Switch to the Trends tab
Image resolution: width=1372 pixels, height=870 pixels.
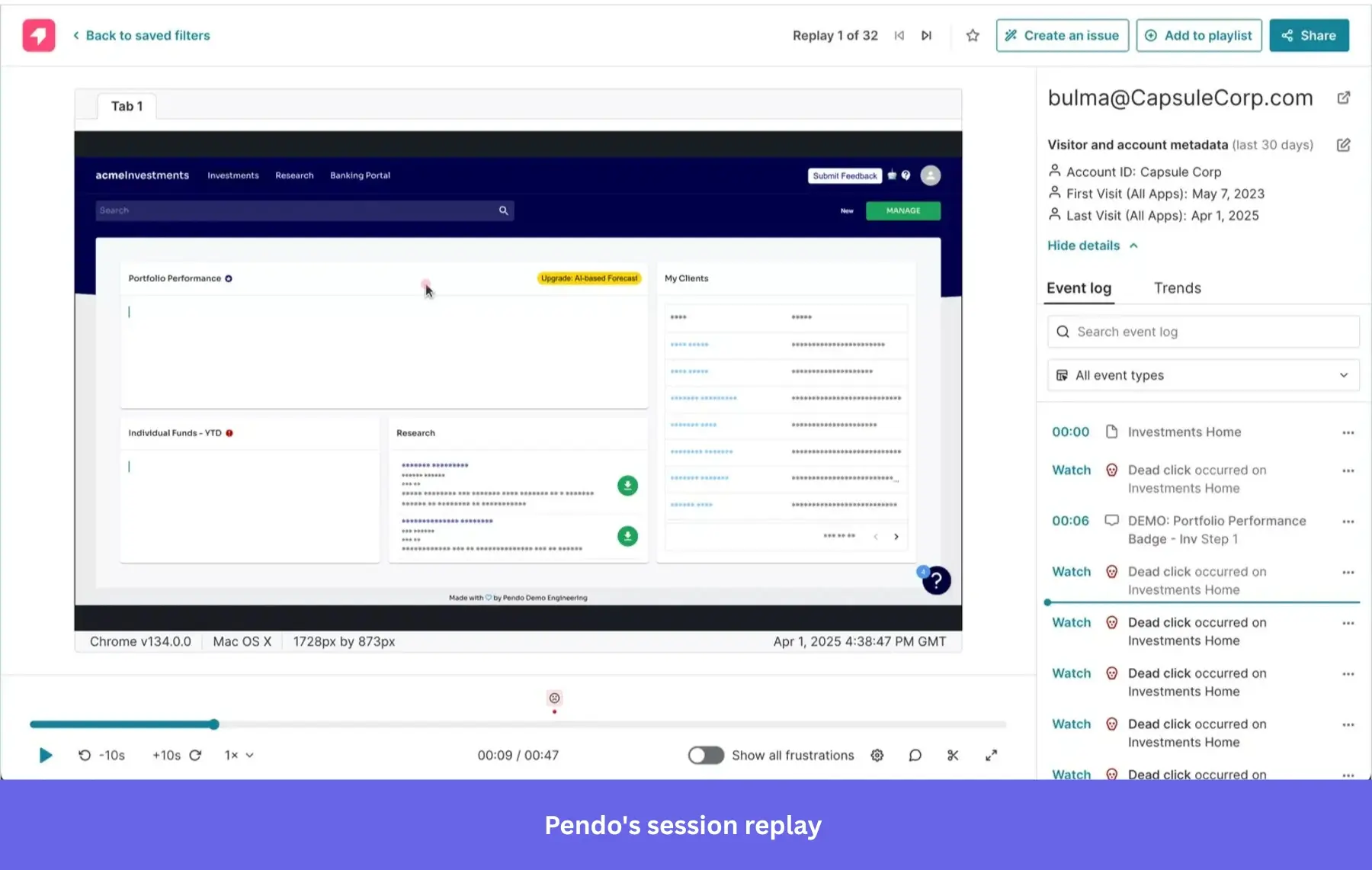(1177, 288)
